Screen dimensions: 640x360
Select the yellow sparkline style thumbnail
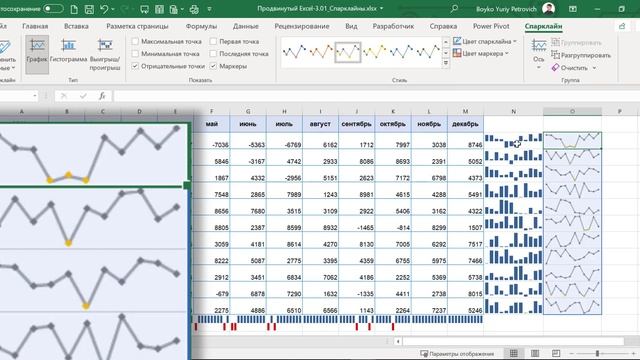click(x=375, y=52)
